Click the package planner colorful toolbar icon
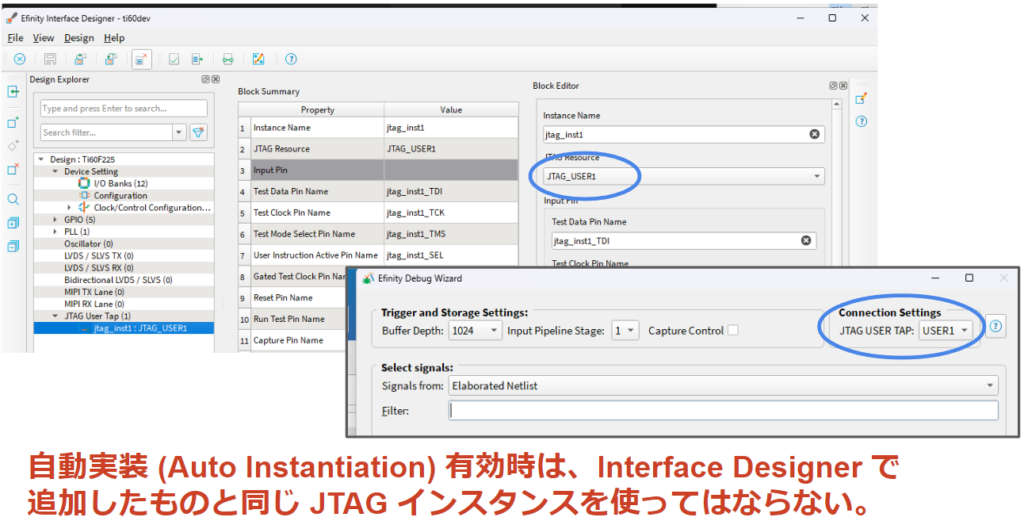The height and width of the screenshot is (521, 1024). [x=259, y=59]
